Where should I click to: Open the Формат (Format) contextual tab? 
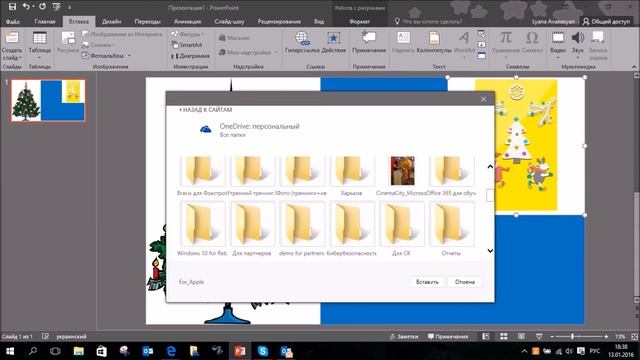[360, 21]
